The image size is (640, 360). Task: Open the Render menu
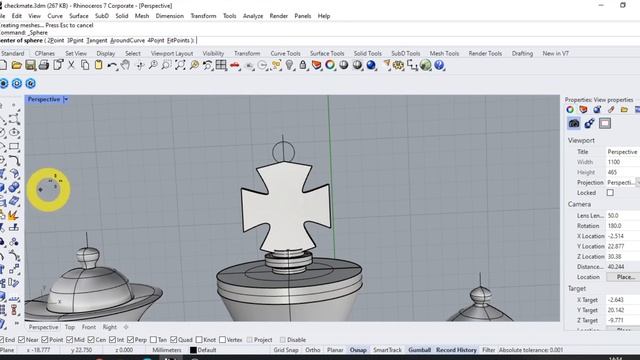tap(279, 16)
